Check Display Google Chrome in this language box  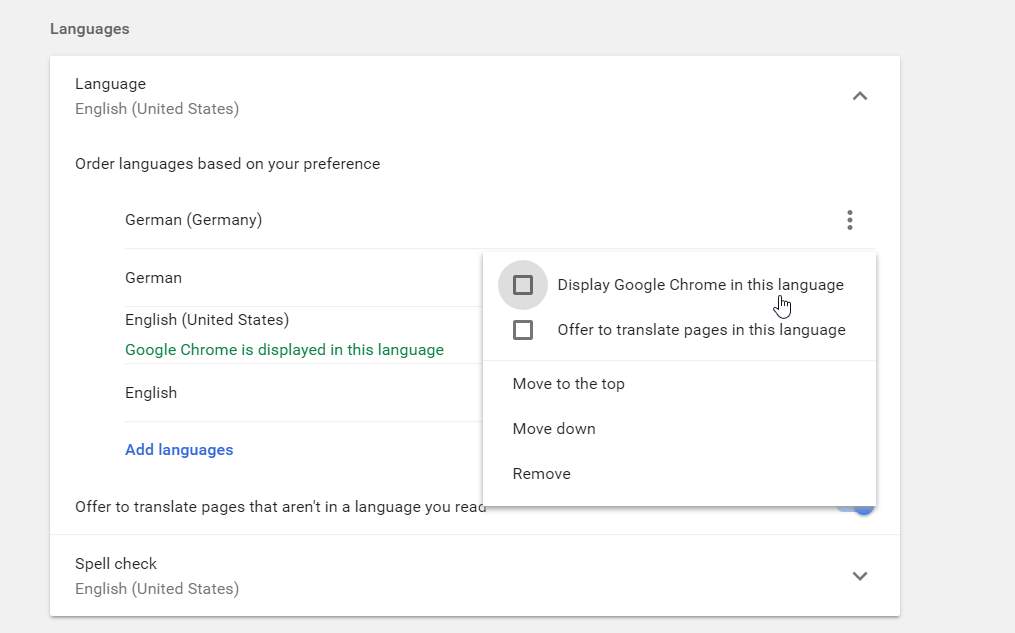point(522,285)
